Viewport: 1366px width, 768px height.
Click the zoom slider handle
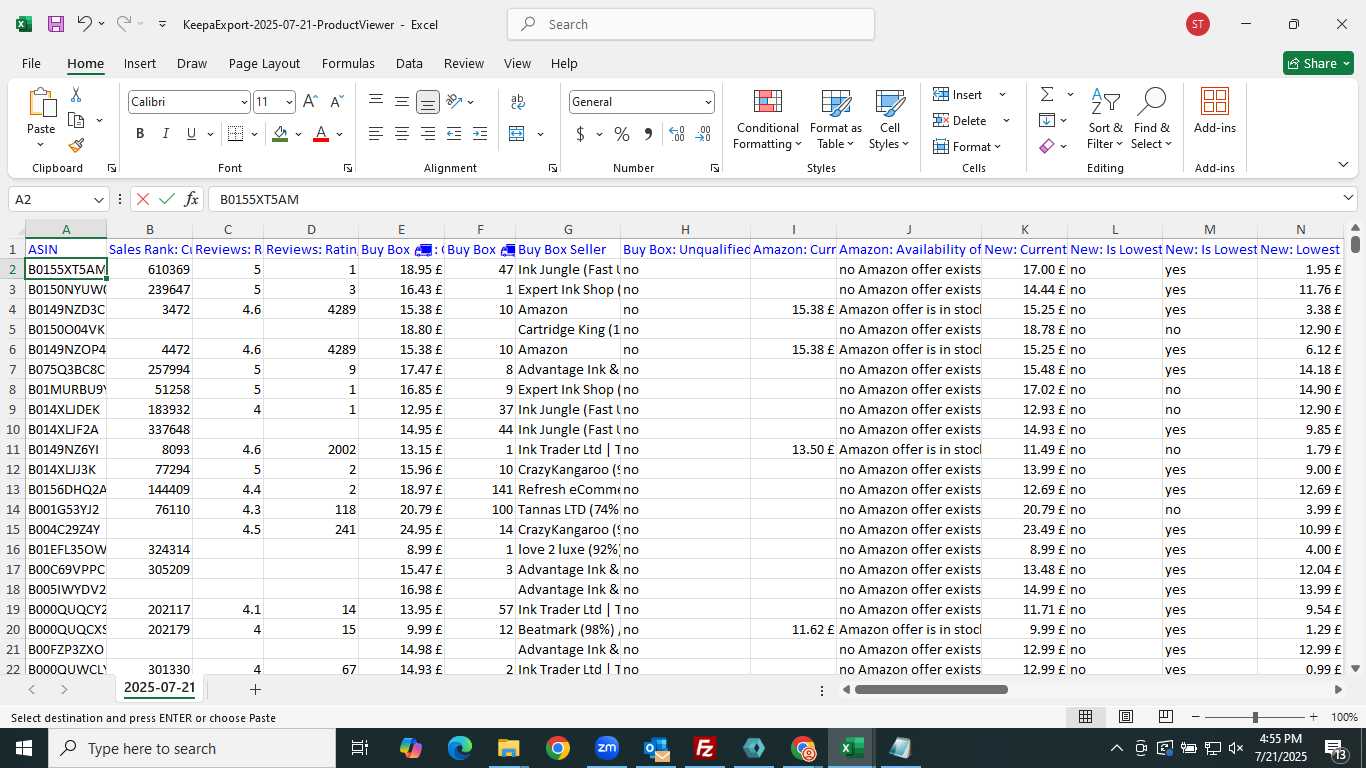click(x=1255, y=717)
